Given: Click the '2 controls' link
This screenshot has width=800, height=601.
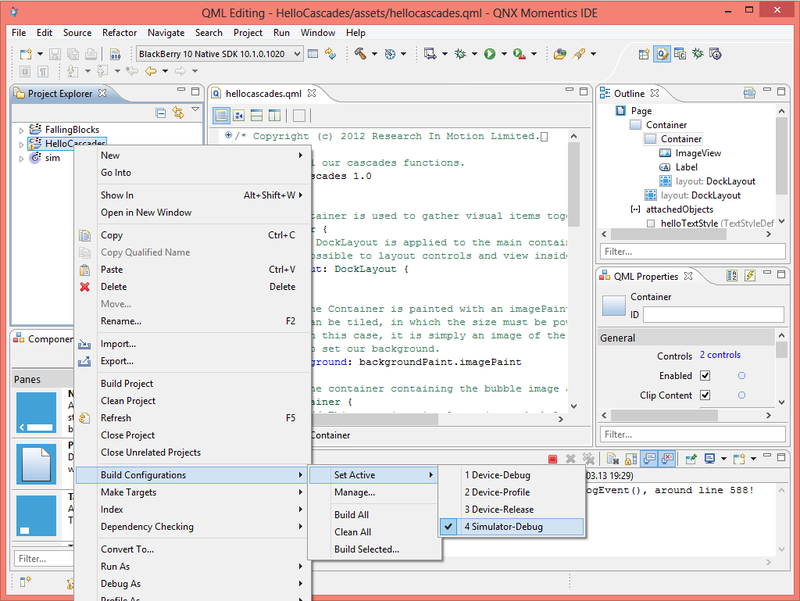Looking at the screenshot, I should pos(720,355).
